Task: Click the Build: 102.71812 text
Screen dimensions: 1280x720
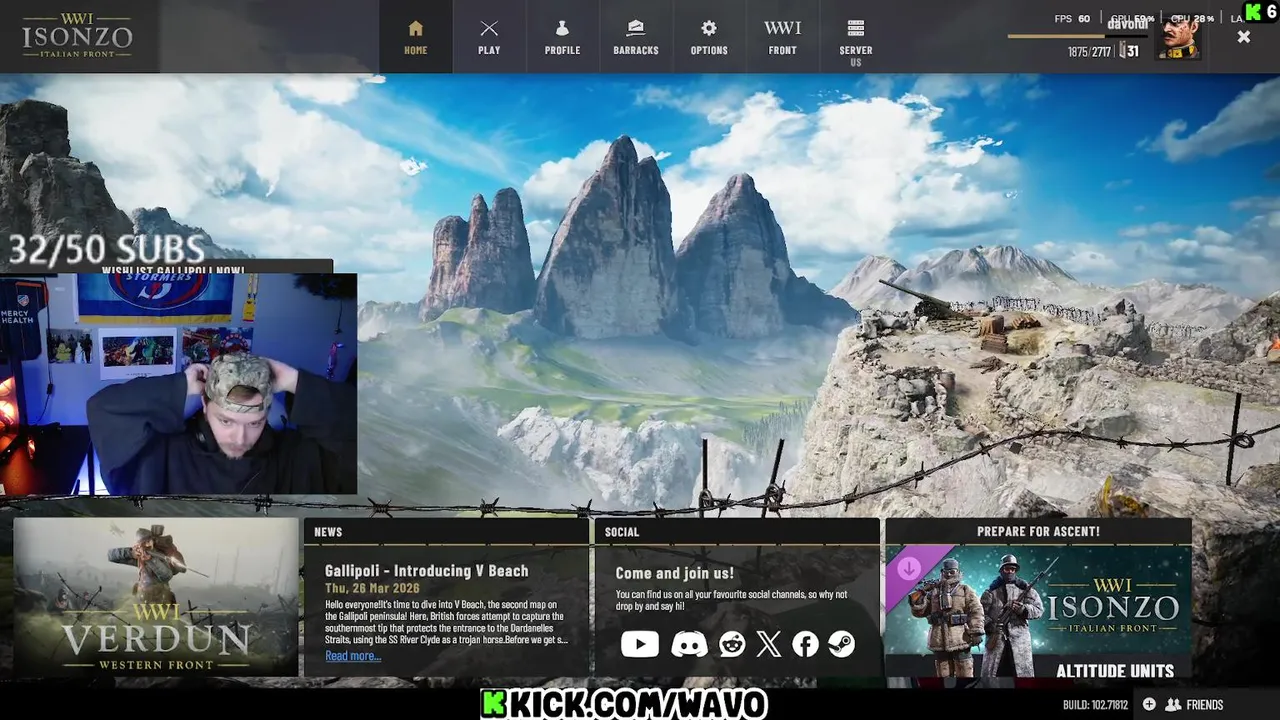Action: [x=1095, y=705]
